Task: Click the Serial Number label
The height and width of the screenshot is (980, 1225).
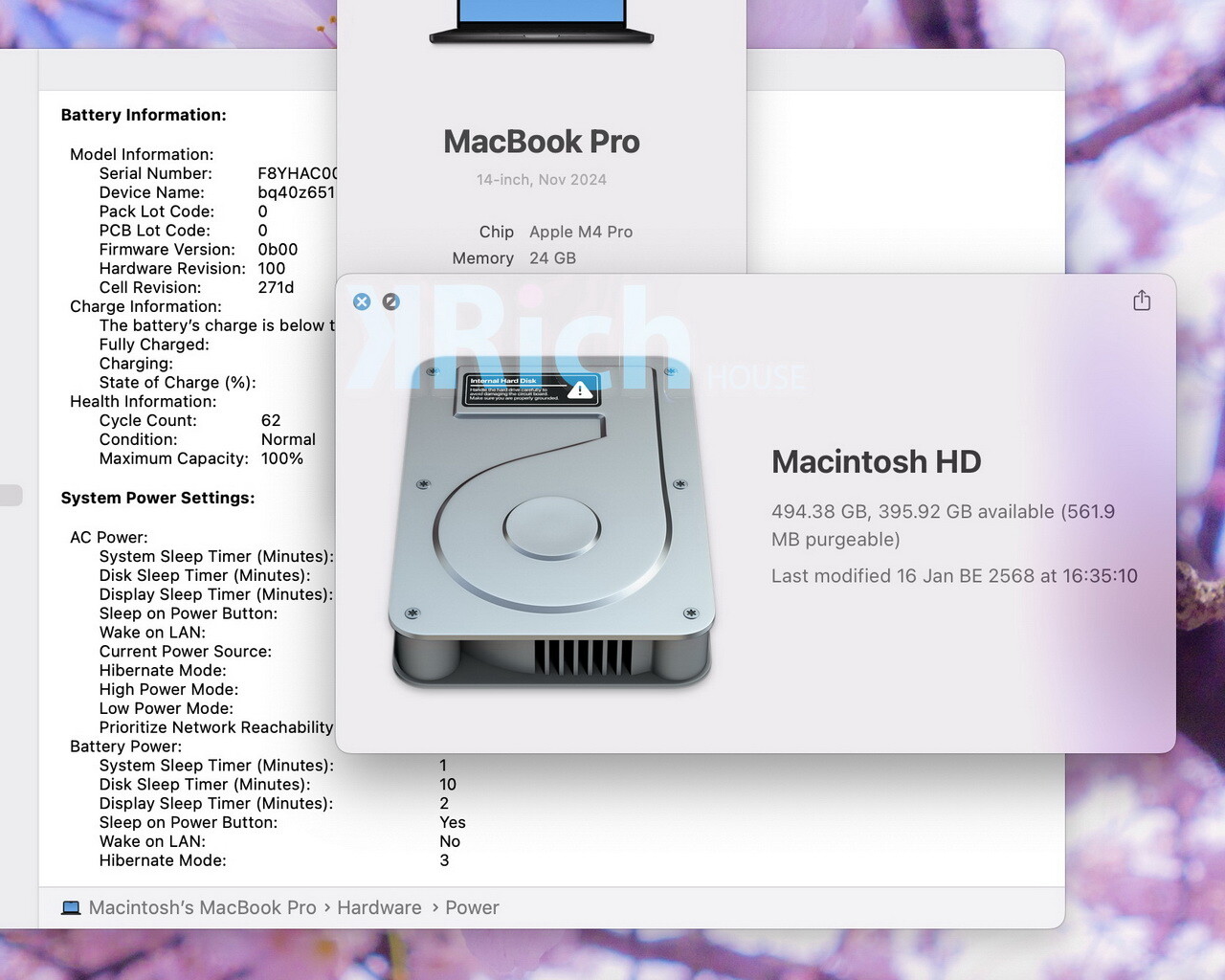Action: click(x=156, y=173)
